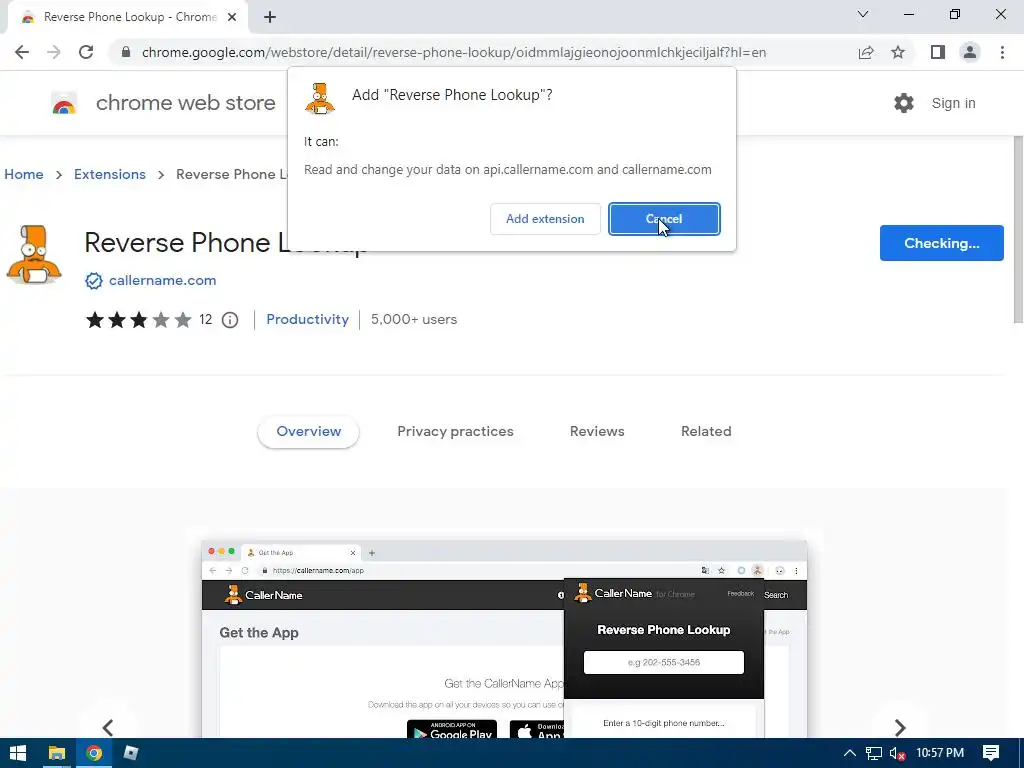Go forward in browser
1024x768 pixels.
54,52
